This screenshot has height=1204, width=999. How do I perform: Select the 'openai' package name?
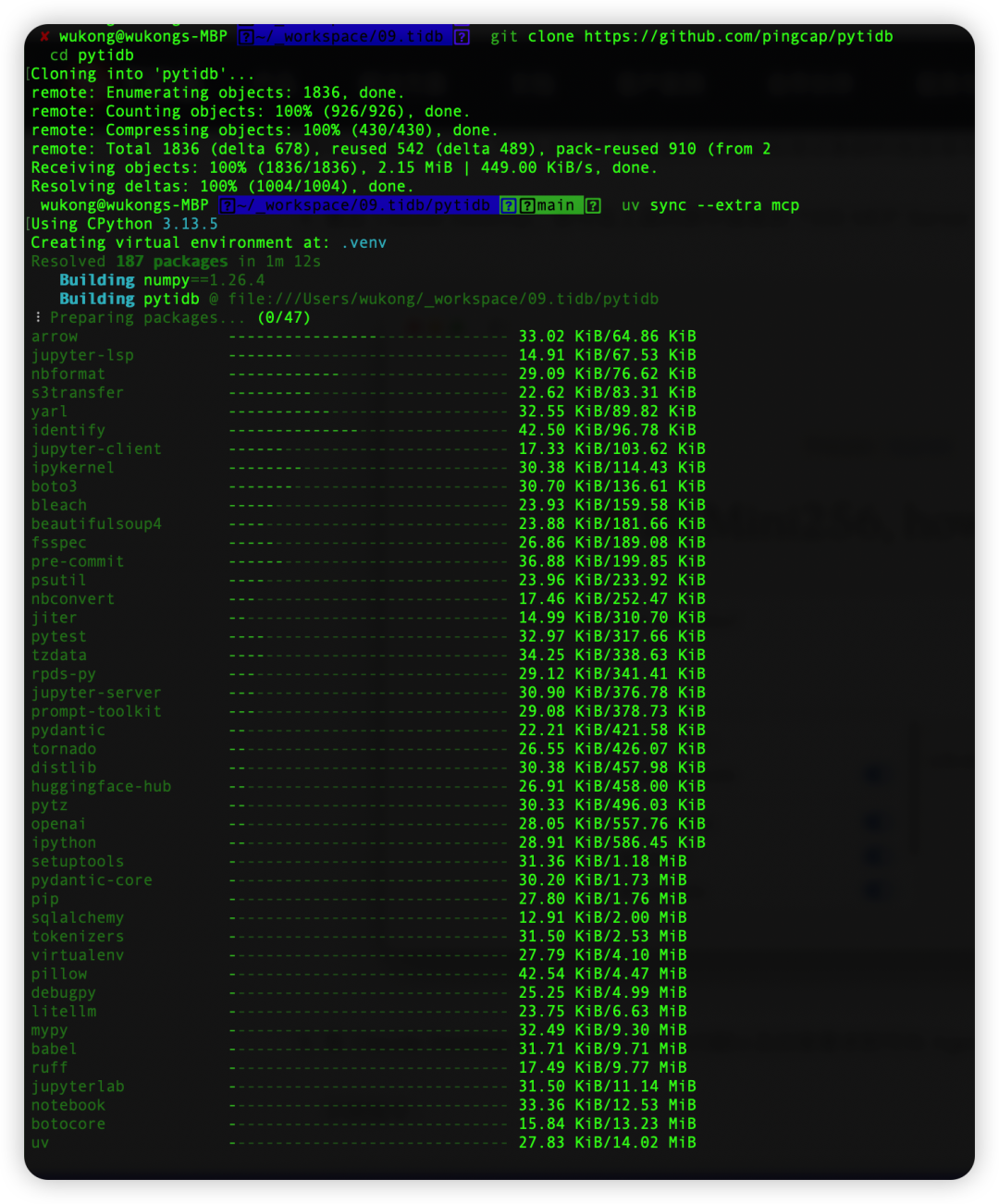(x=59, y=823)
